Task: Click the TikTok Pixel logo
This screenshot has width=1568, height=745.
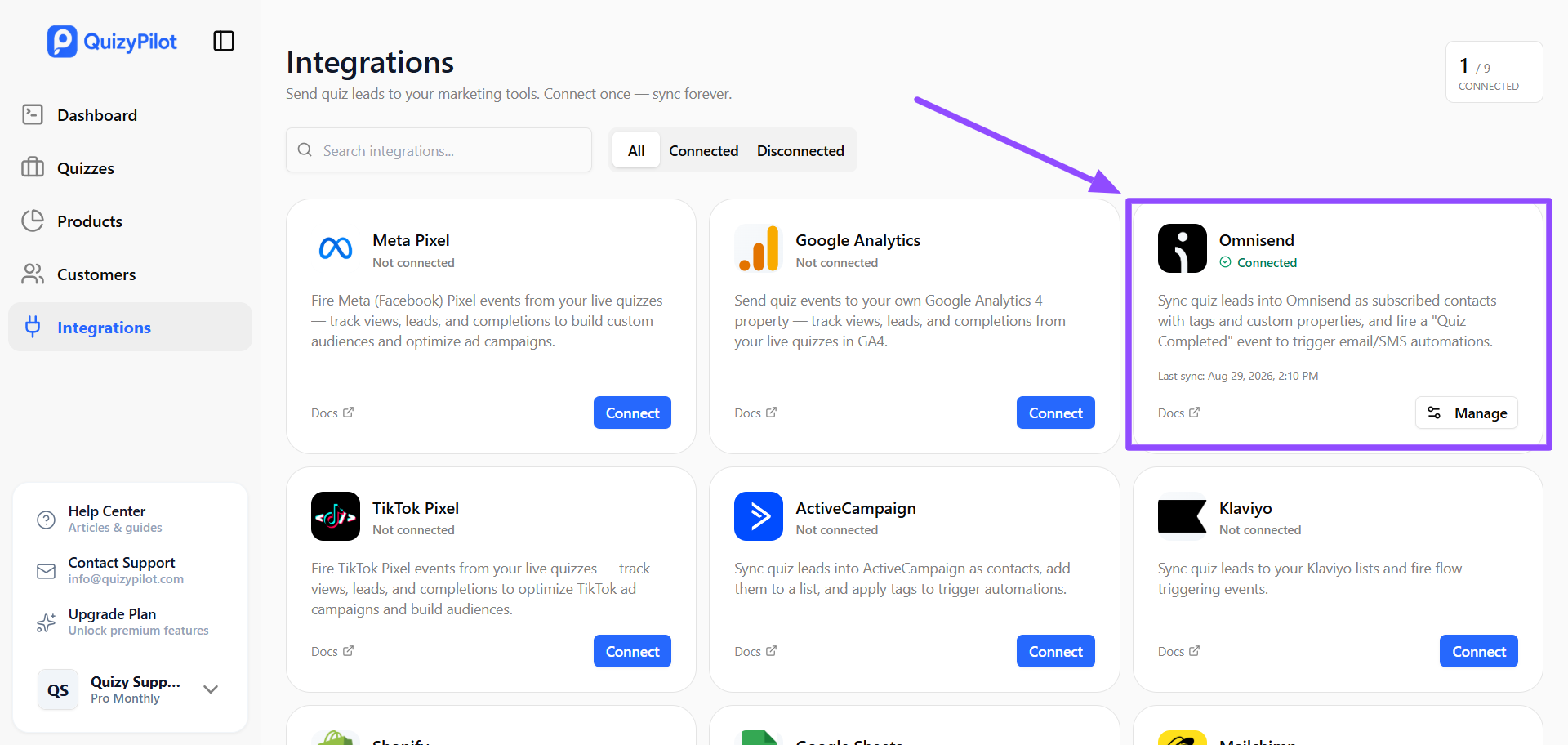Action: pos(336,516)
